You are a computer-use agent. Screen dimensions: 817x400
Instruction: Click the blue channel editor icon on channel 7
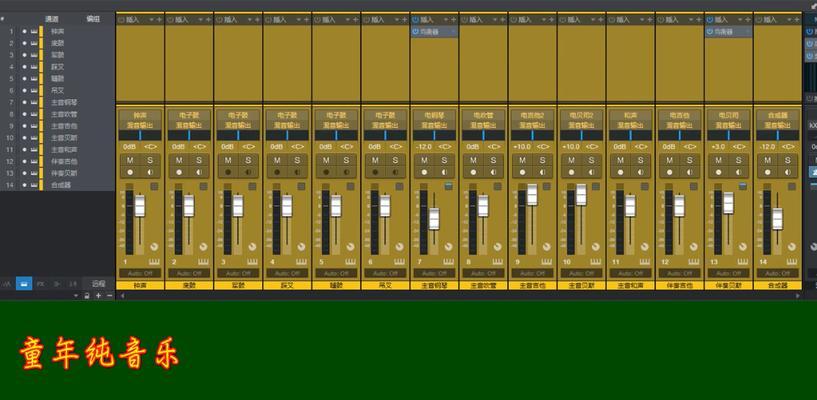(x=449, y=186)
